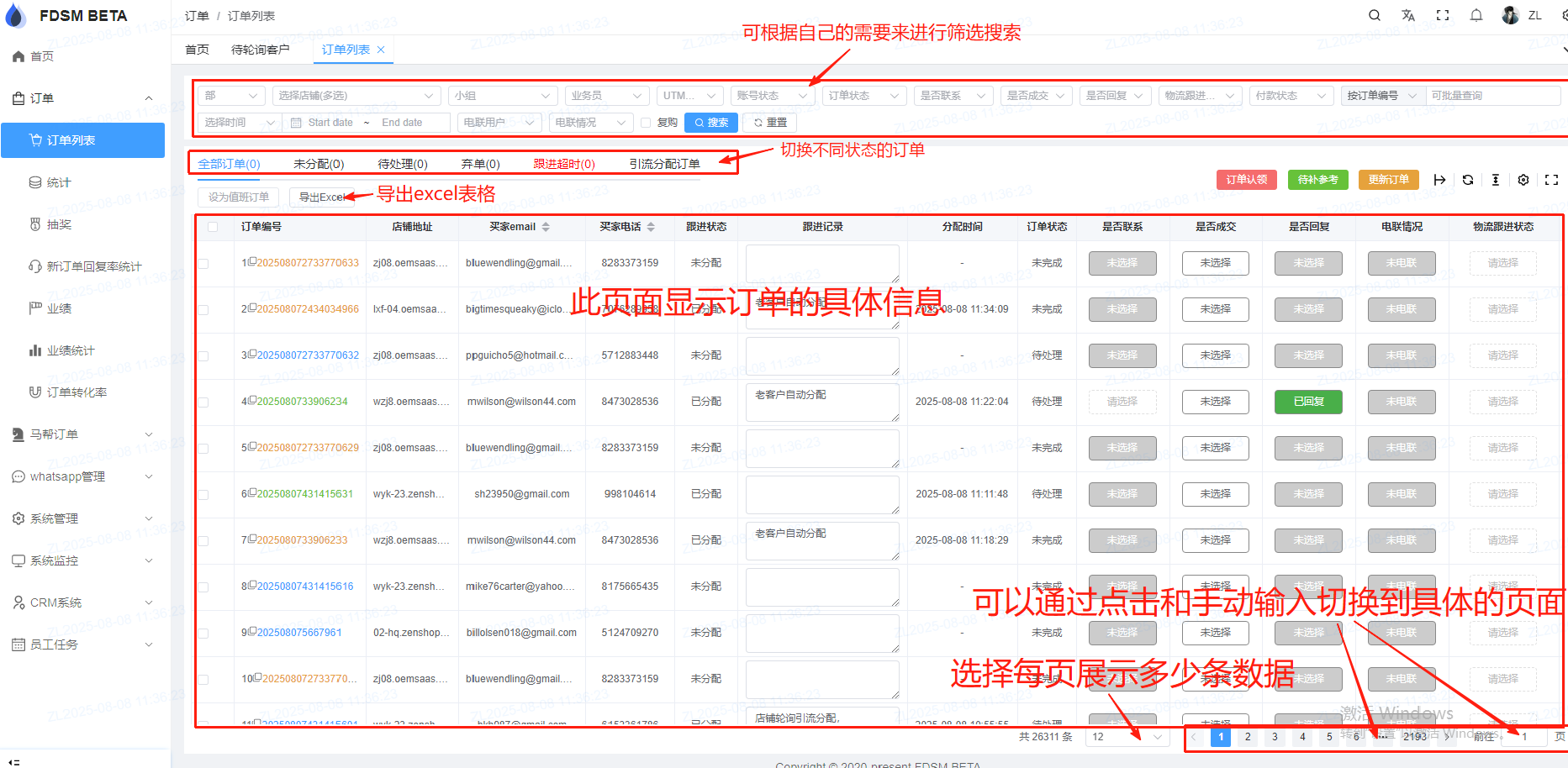Toggle fullscreen icon in top header

click(x=1443, y=15)
